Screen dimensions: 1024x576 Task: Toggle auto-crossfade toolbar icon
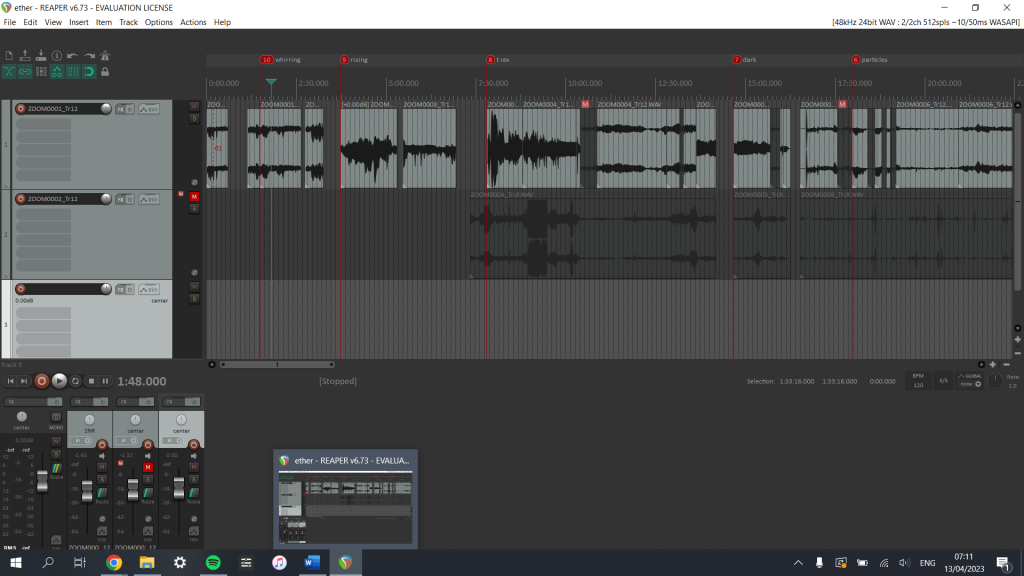(x=9, y=72)
